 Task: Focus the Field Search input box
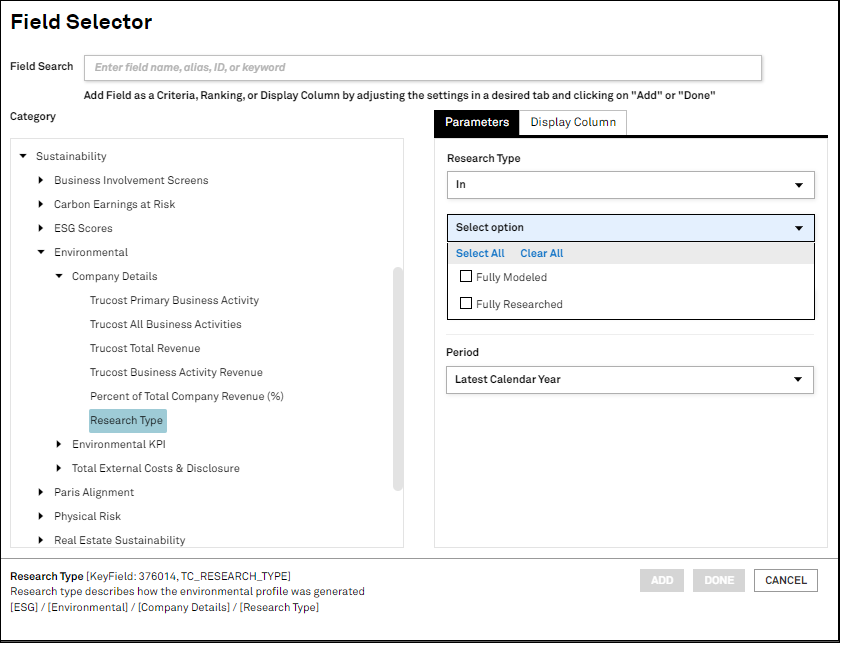pyautogui.click(x=423, y=67)
